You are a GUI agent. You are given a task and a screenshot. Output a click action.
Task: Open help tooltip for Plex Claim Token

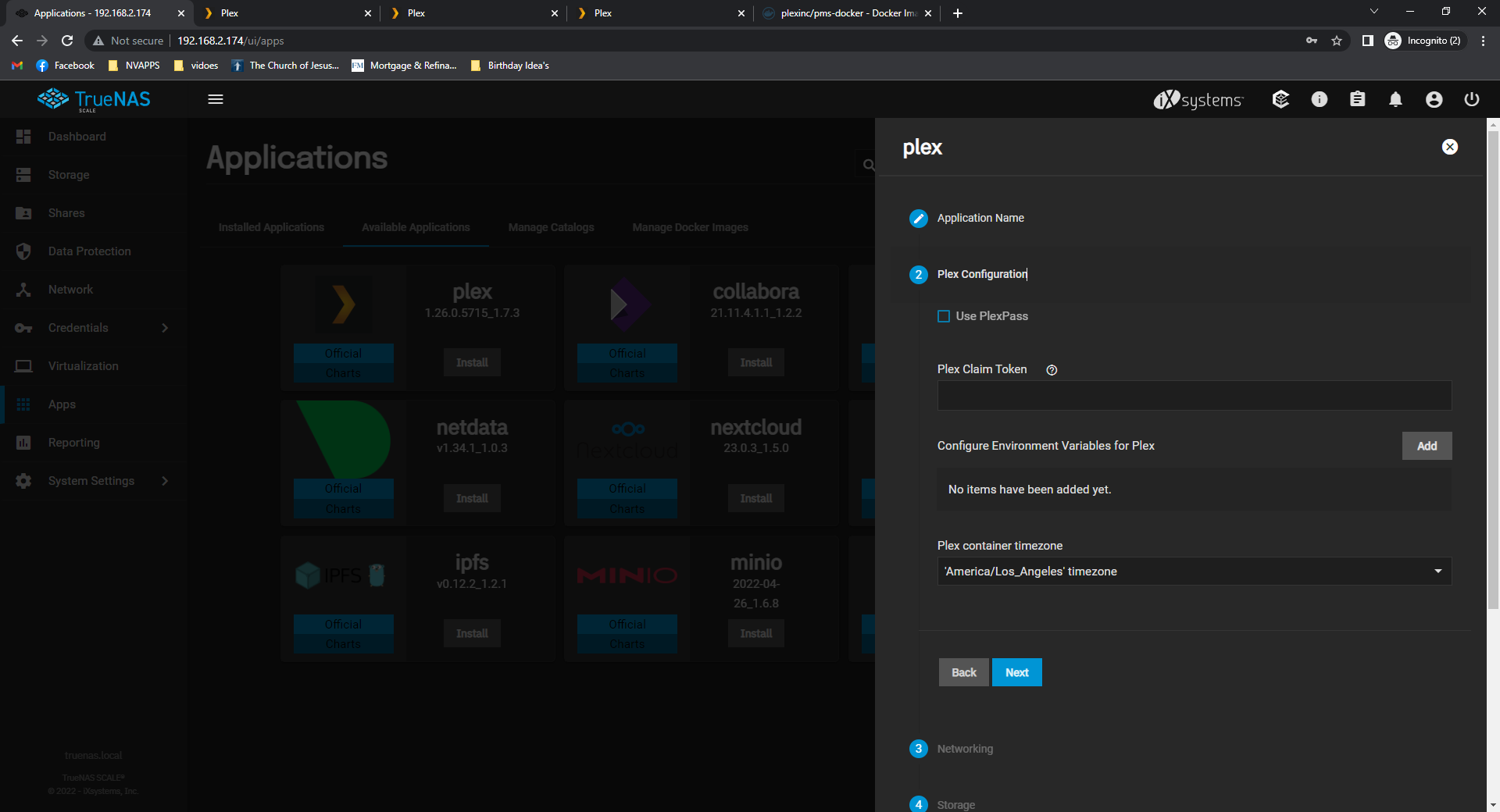click(x=1052, y=370)
